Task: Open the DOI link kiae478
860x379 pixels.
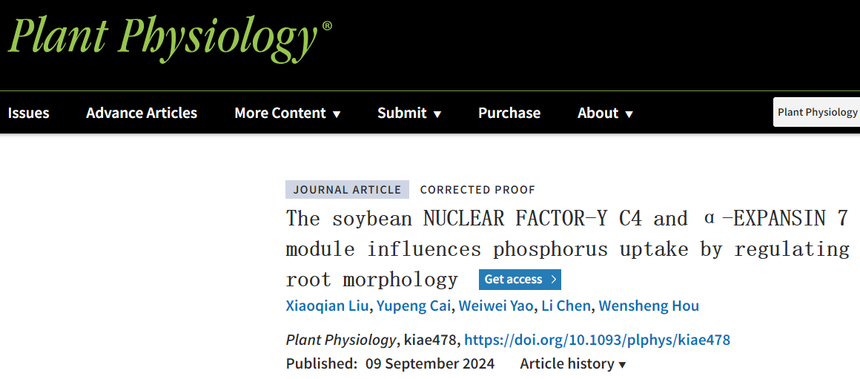Action: 597,340
